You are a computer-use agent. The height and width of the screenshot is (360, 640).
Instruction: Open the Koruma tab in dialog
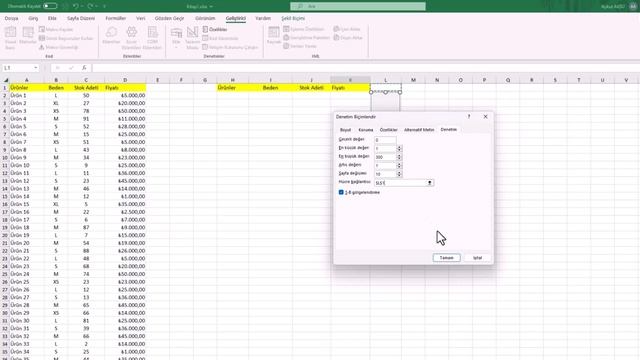tap(366, 130)
